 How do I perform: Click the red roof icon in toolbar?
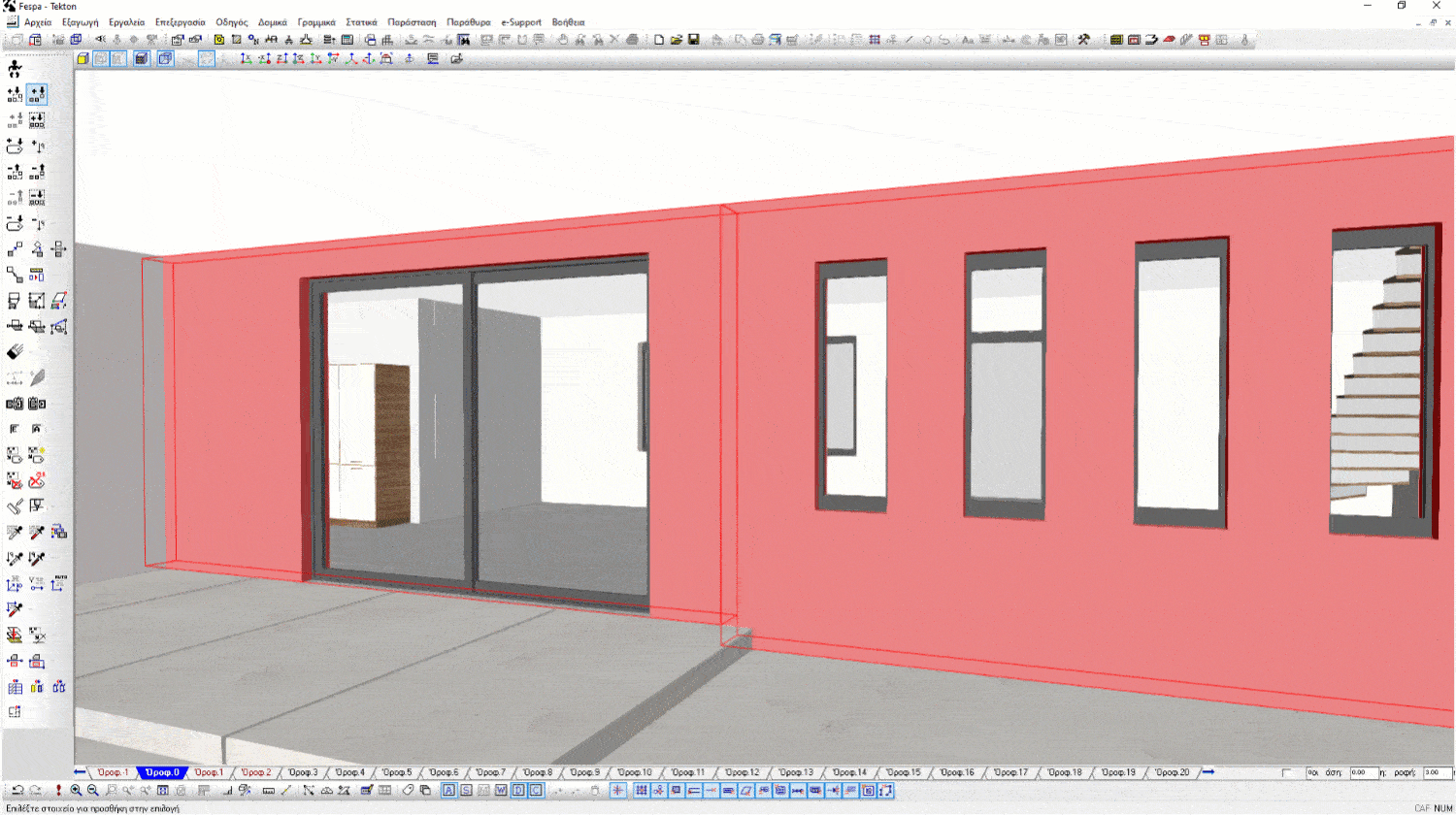pyautogui.click(x=1169, y=40)
